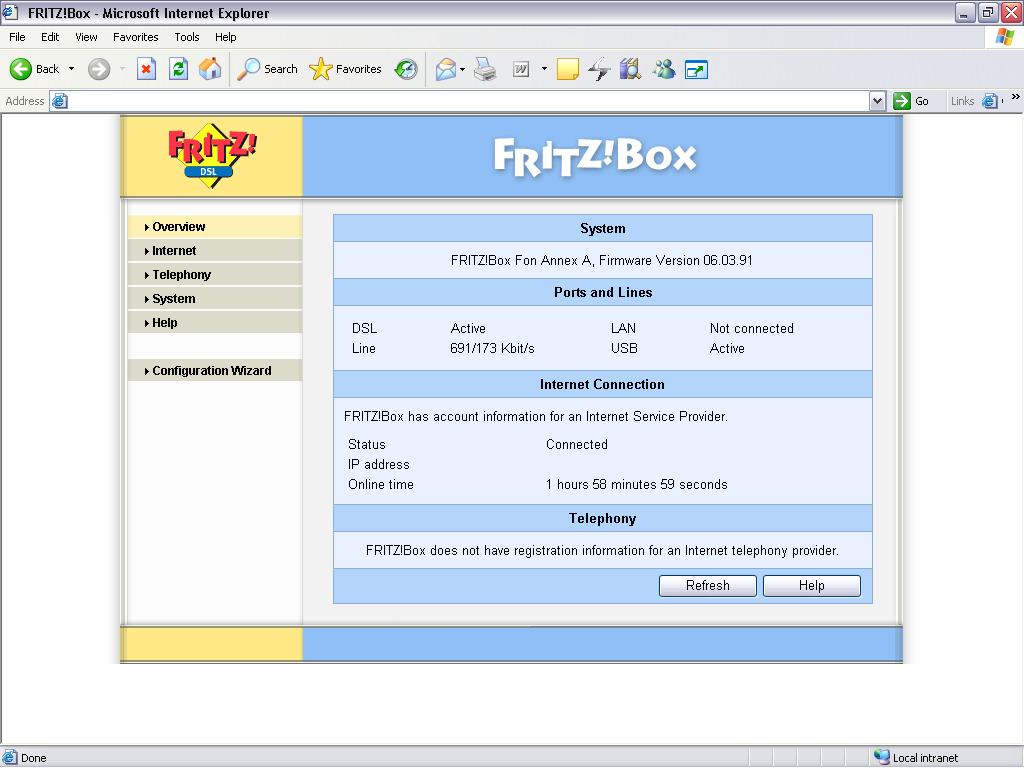
Task: Click Edit with Word icon
Action: (520, 69)
